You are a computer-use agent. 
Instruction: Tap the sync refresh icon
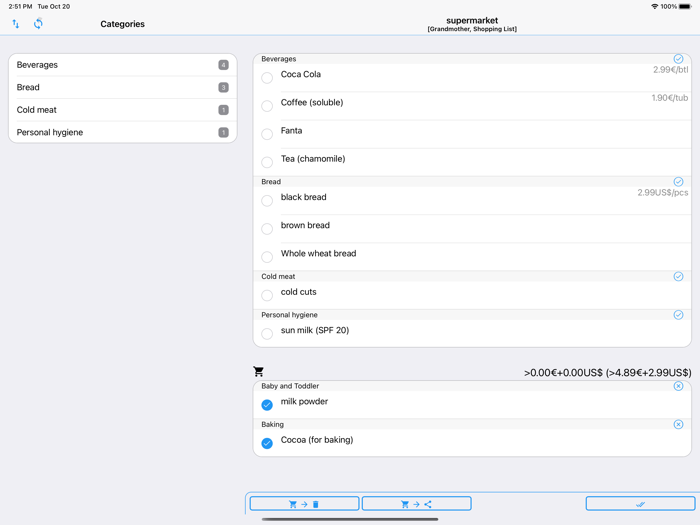[38, 24]
